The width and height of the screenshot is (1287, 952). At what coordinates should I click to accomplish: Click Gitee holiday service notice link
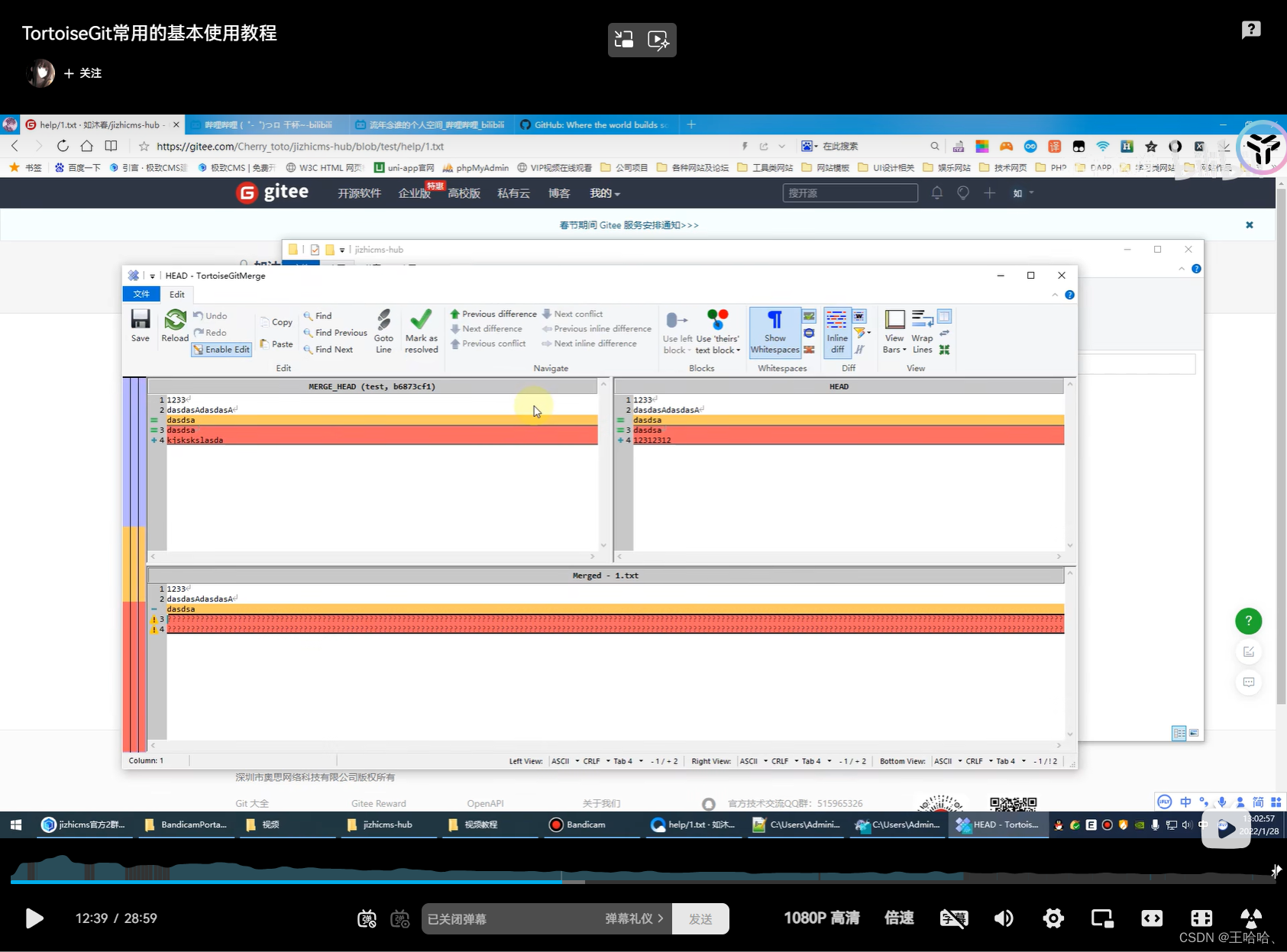click(x=629, y=225)
